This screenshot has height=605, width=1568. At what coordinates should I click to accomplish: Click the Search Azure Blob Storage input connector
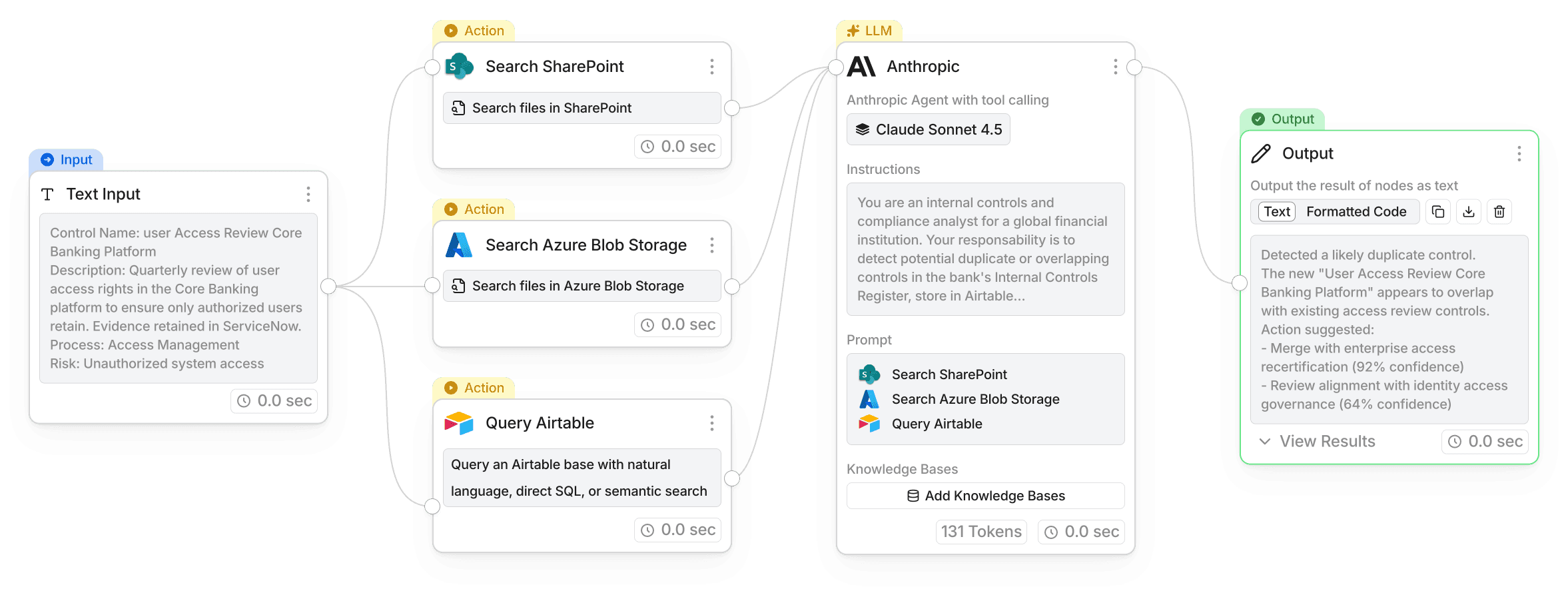point(432,286)
